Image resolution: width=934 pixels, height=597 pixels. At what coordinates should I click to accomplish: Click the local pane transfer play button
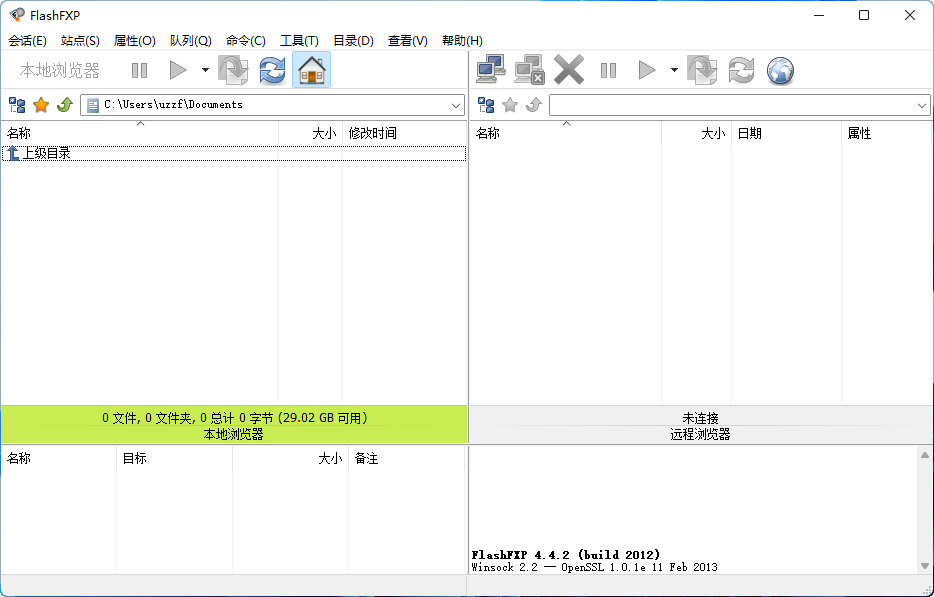[x=178, y=70]
